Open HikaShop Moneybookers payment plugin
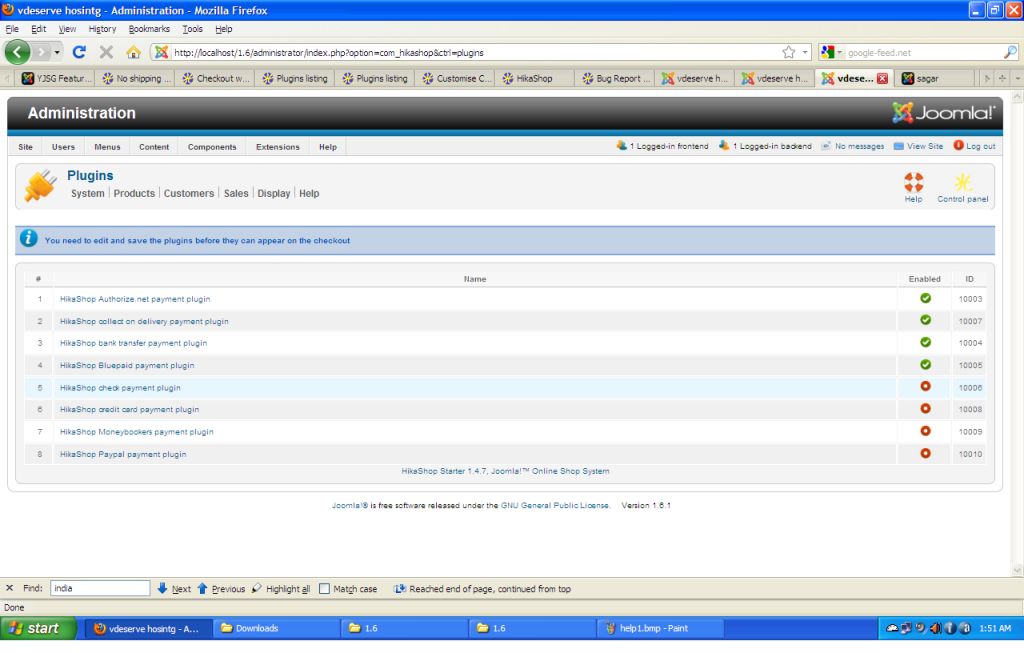The height and width of the screenshot is (653, 1024). (x=136, y=432)
